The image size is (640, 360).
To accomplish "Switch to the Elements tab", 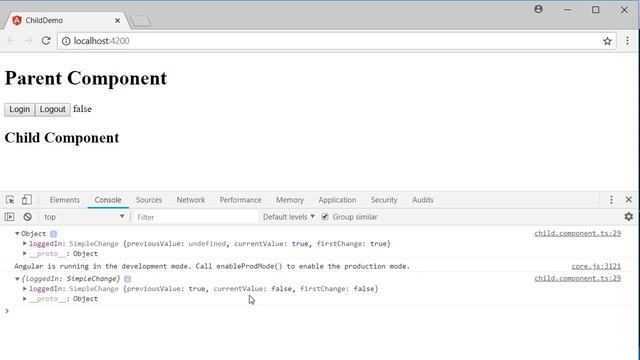I will click(x=64, y=200).
